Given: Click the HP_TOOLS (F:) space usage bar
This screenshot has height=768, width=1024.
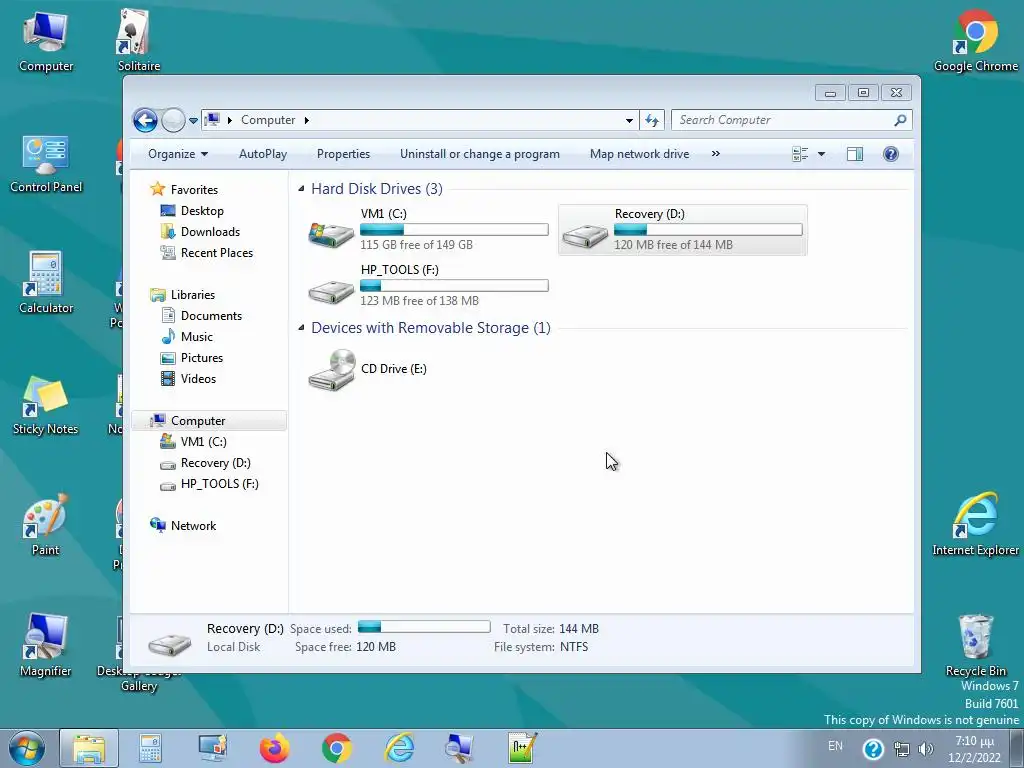Looking at the screenshot, I should (x=454, y=285).
